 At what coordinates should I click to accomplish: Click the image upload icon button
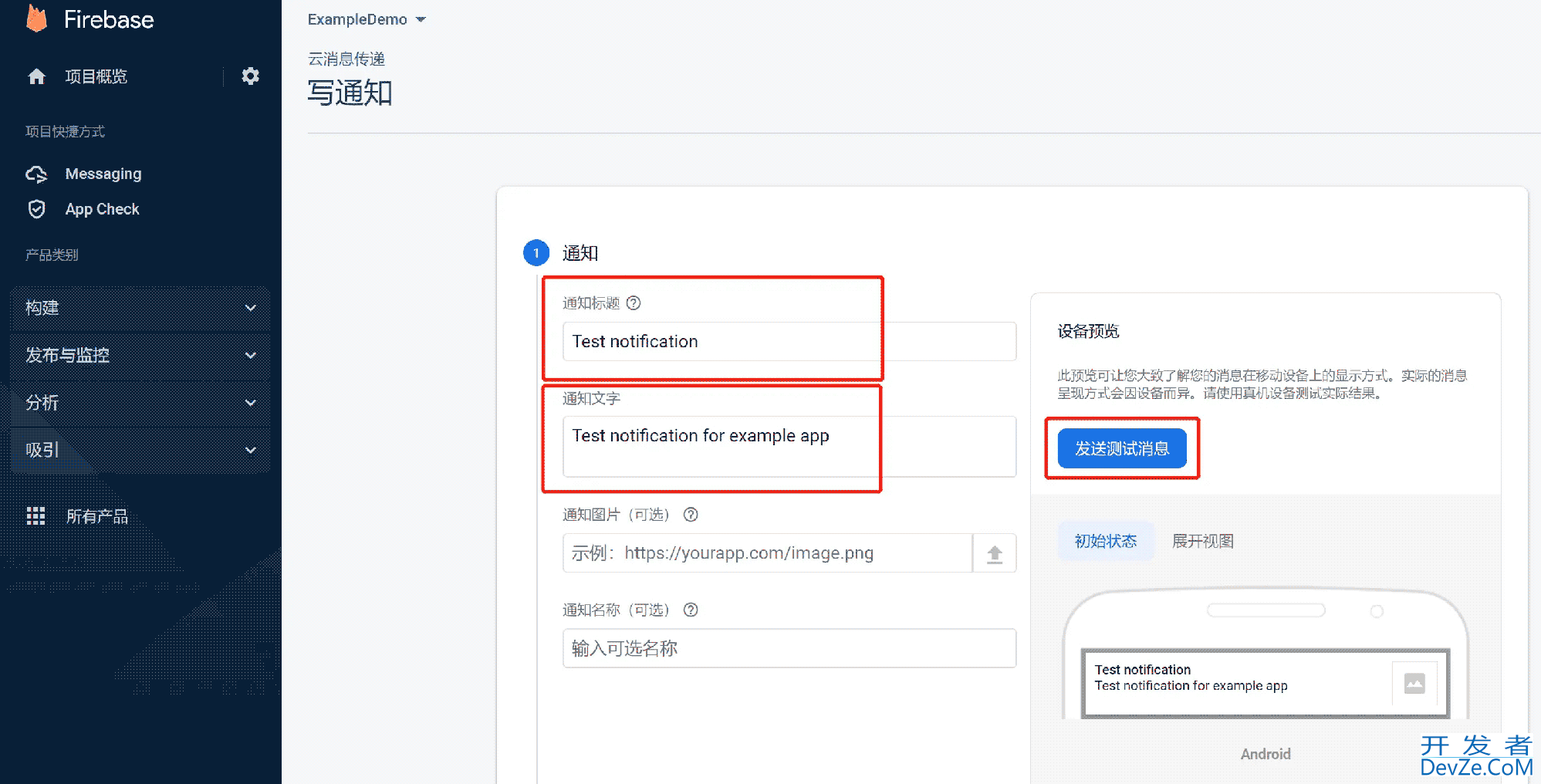(995, 553)
